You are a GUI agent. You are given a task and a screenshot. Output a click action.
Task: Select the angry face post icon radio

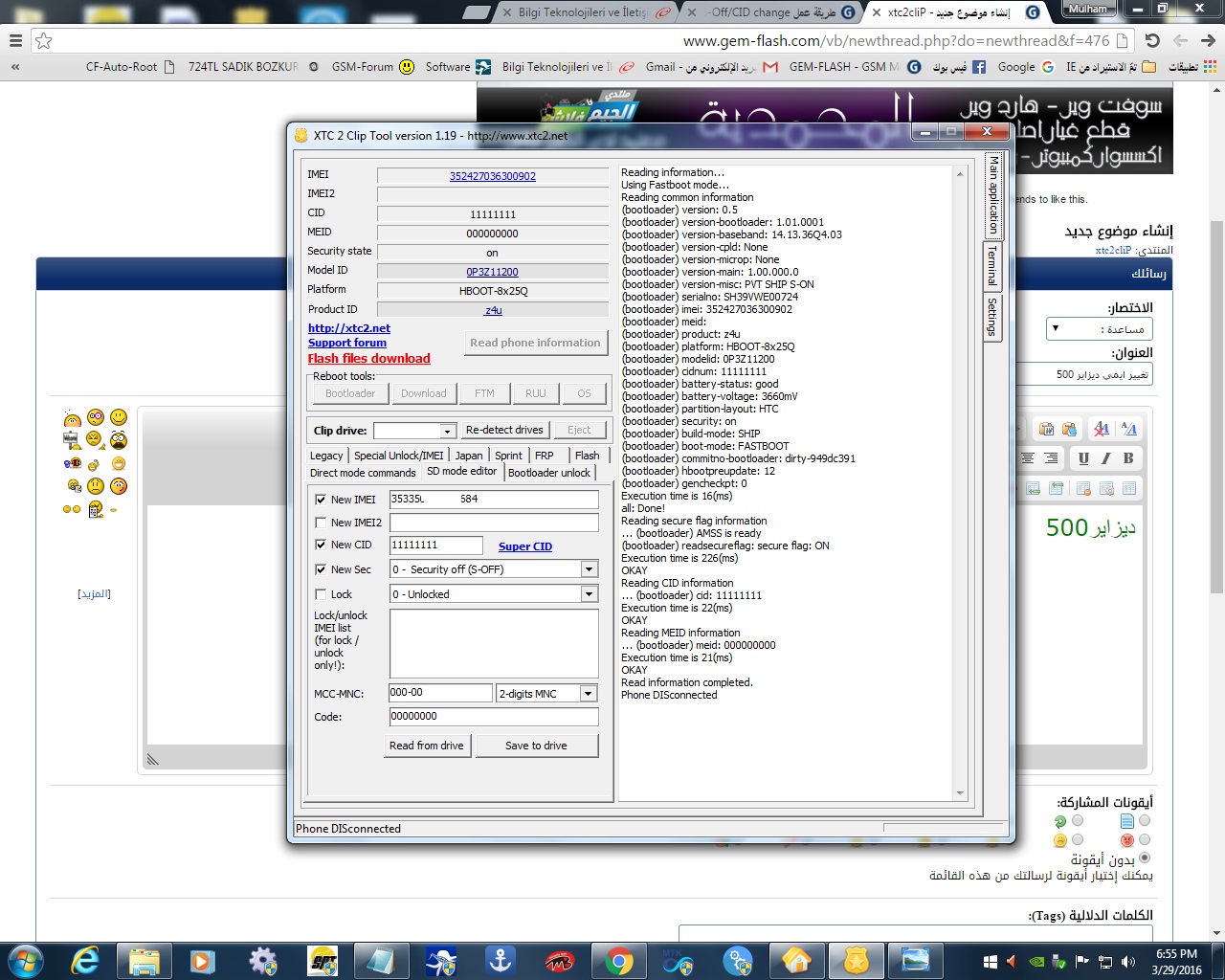pos(1145,840)
